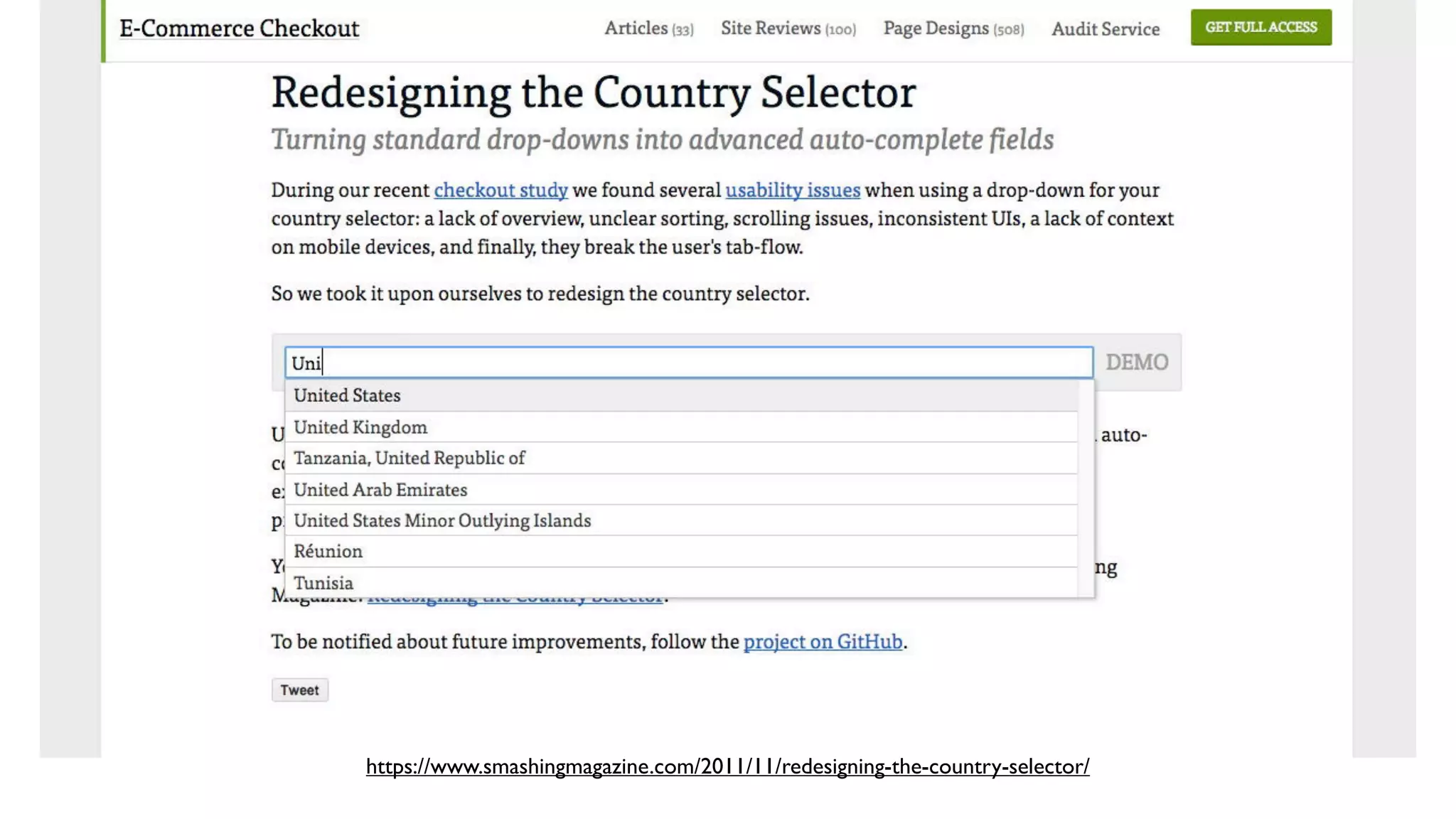Open the Articles (33) nav item
Screen dimensions: 1456x819
click(x=648, y=28)
